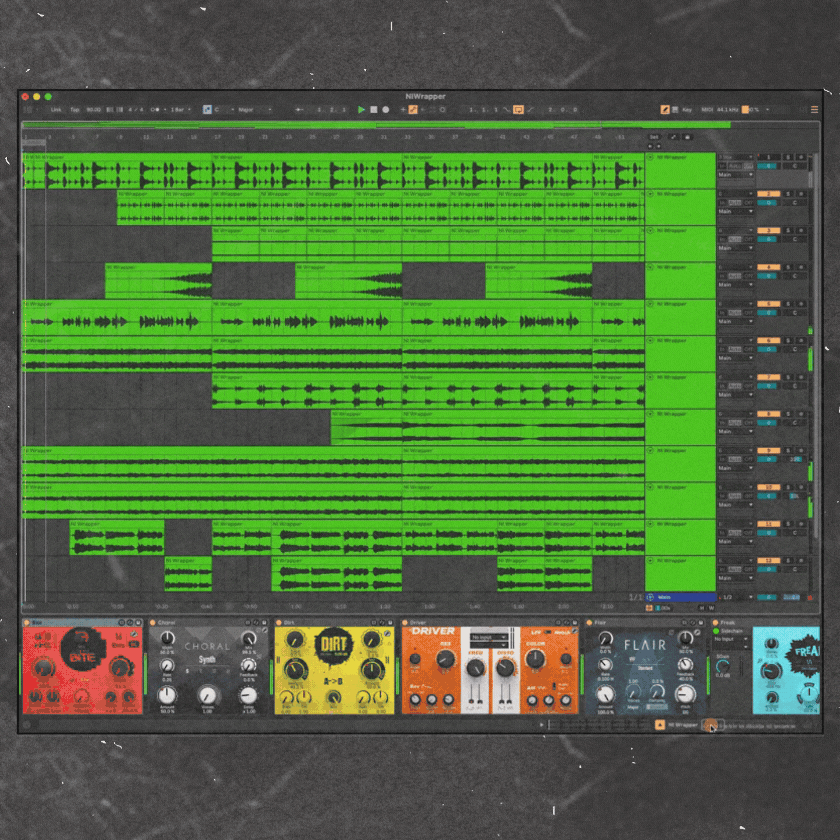This screenshot has height=840, width=840.
Task: Click the Tap tempo button
Action: click(74, 110)
